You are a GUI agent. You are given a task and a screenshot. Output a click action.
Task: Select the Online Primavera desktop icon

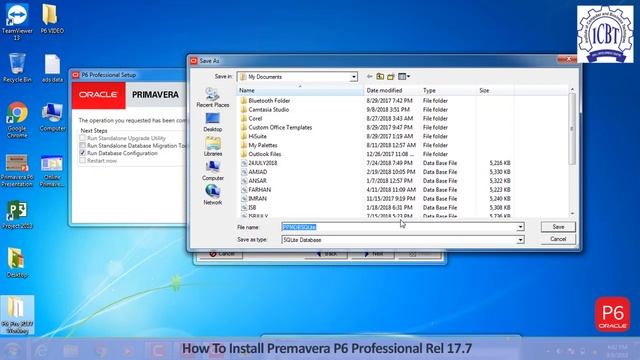[52, 170]
